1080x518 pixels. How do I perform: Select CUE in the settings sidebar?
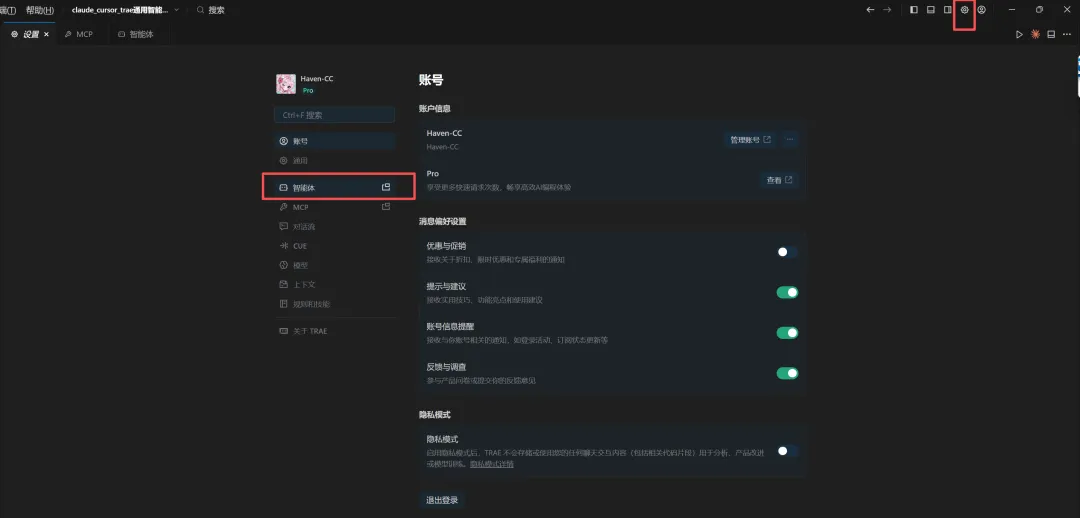coord(334,246)
